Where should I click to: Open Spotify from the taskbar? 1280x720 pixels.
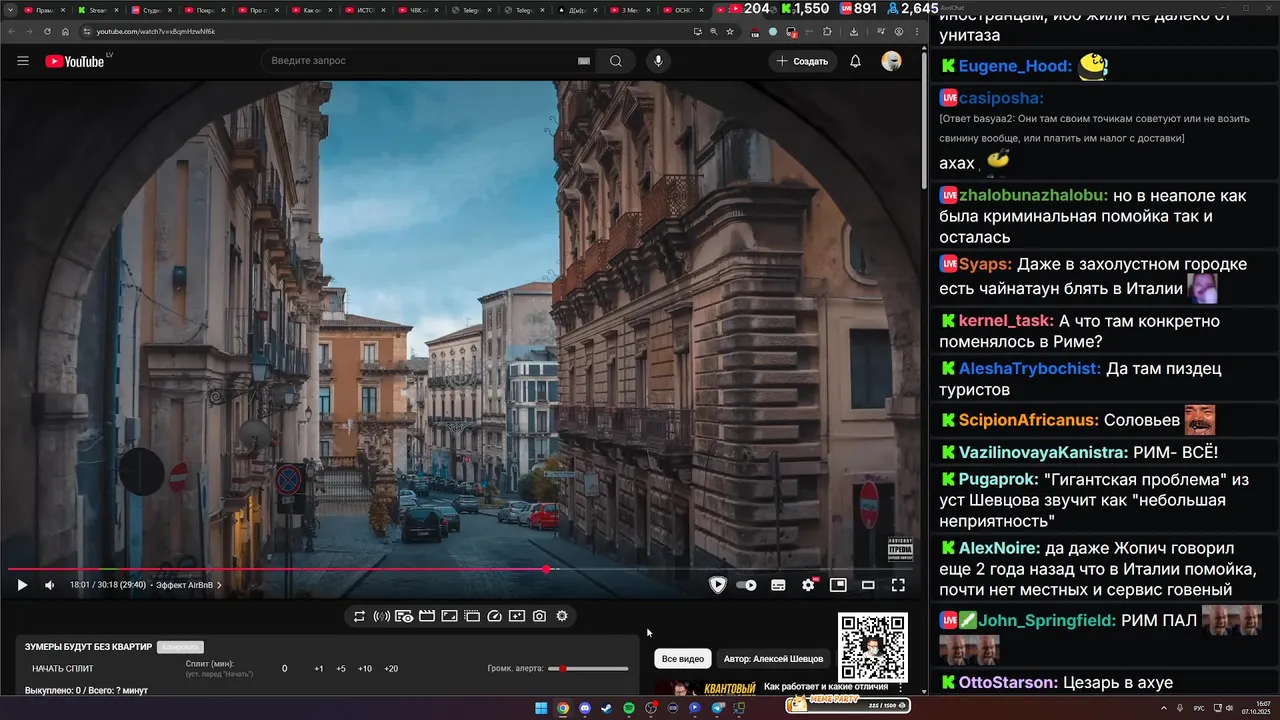[629, 708]
